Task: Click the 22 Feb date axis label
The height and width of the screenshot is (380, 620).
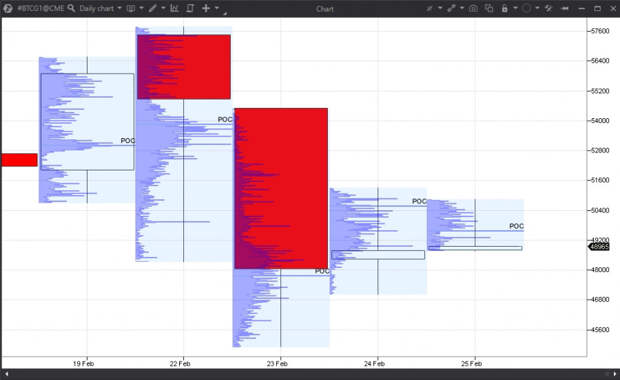Action: [x=180, y=363]
